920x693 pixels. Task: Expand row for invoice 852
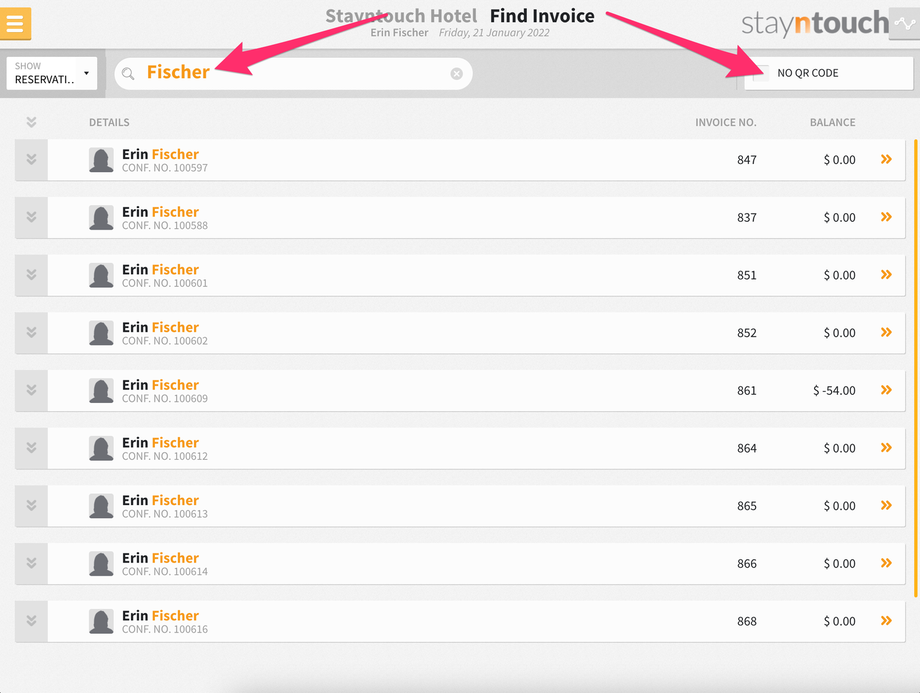click(x=31, y=332)
